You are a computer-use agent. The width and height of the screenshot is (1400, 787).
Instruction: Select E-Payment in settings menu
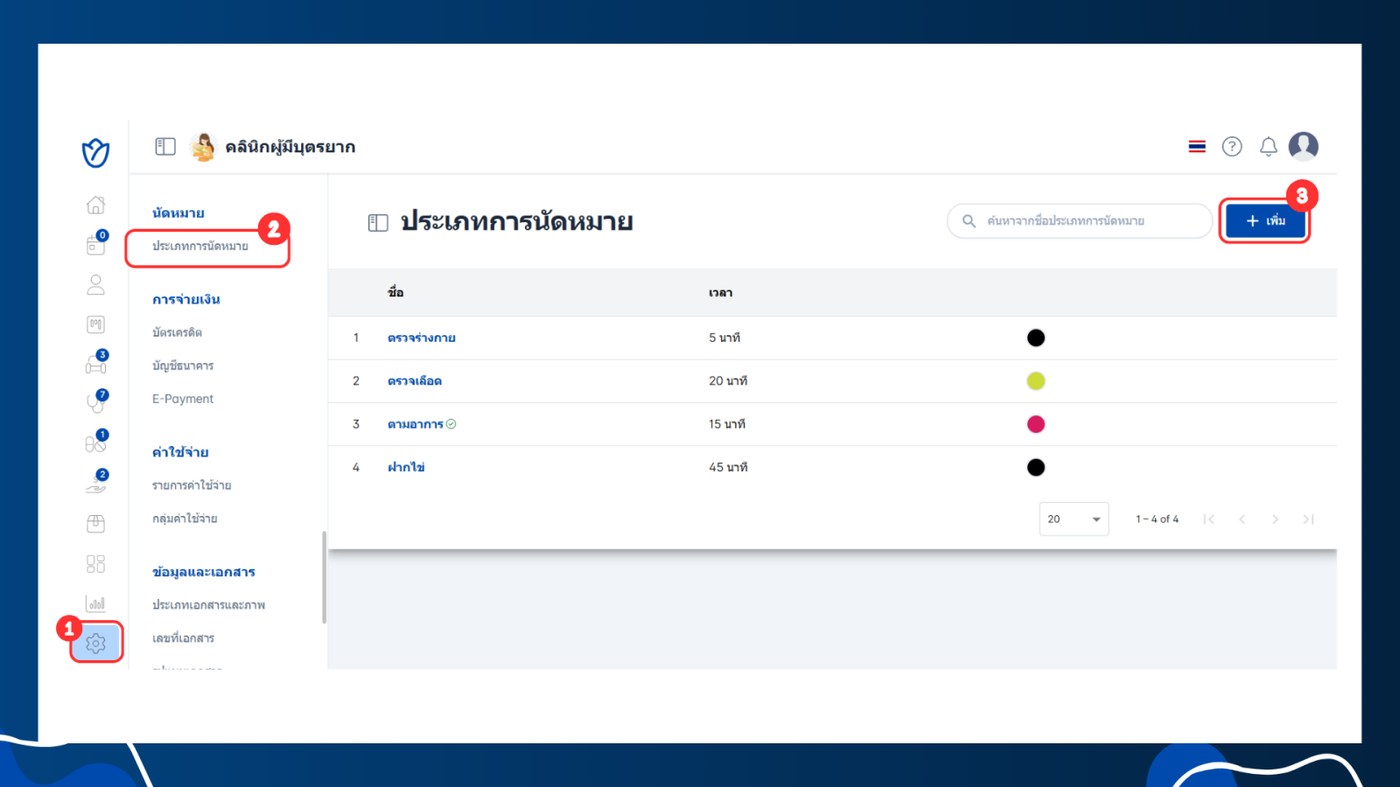click(183, 398)
